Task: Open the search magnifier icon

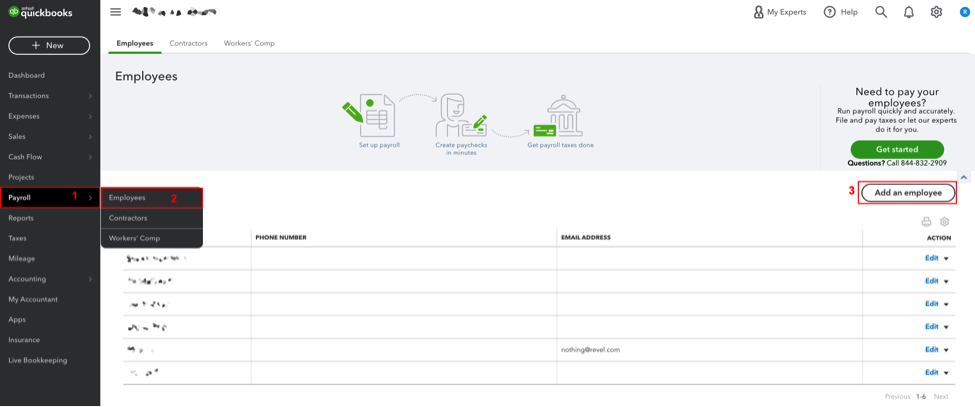Action: 881,12
